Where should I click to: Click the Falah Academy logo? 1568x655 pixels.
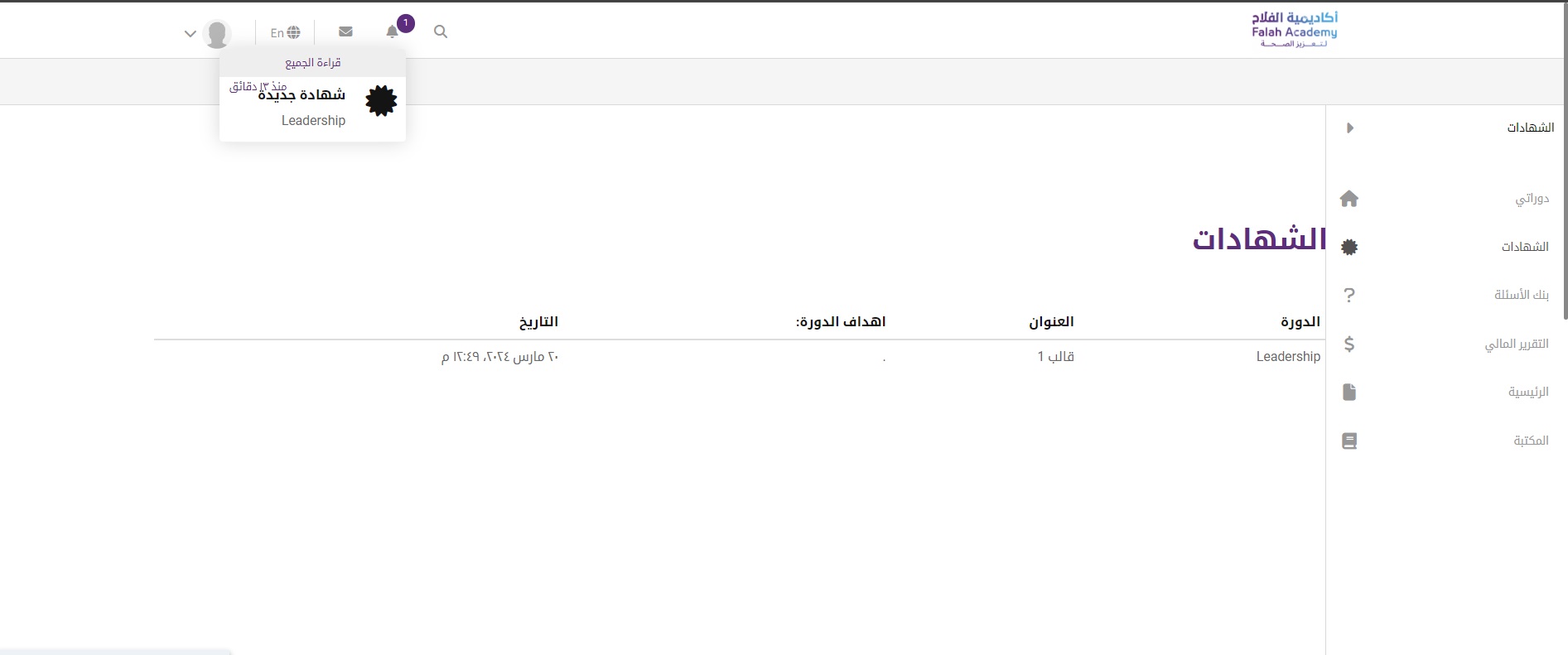tap(1295, 30)
